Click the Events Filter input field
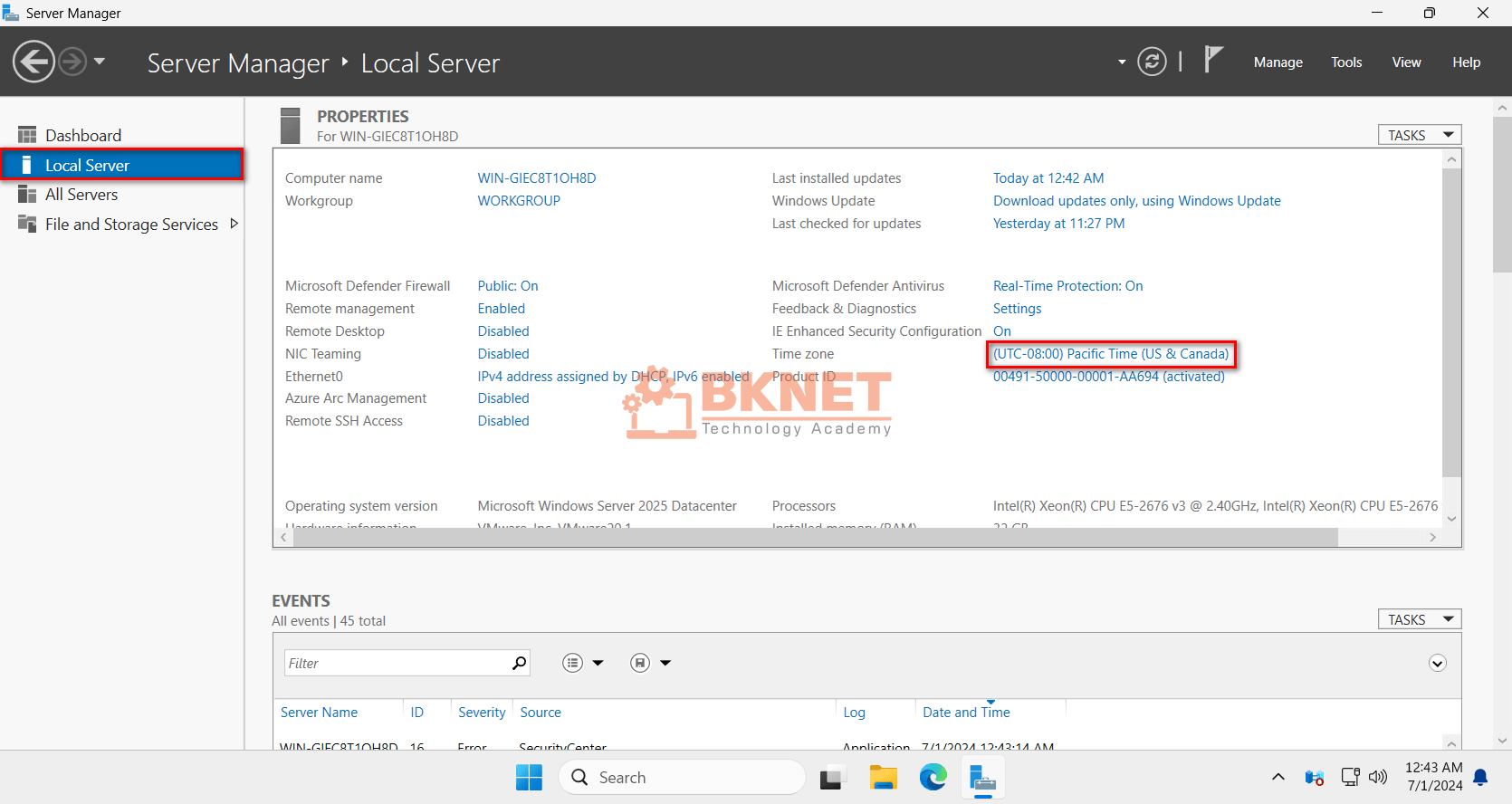The image size is (1512, 804). (x=398, y=663)
